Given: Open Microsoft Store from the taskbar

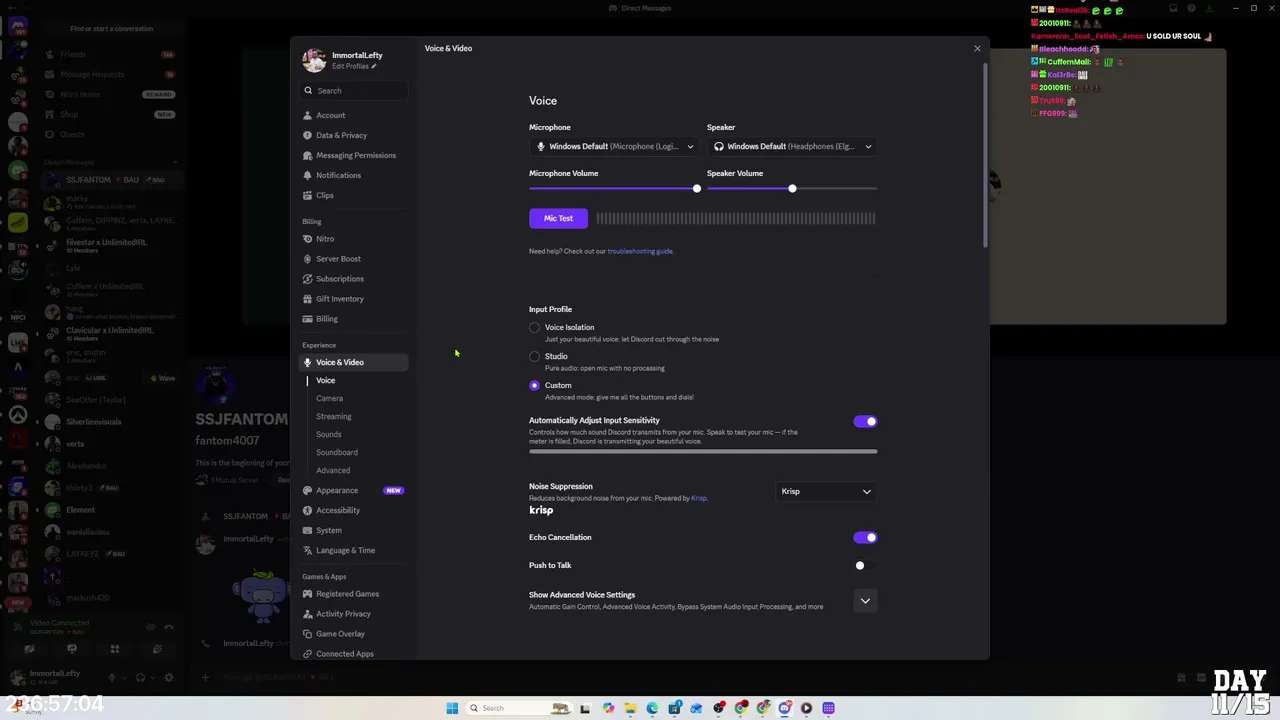Looking at the screenshot, I should pos(674,708).
